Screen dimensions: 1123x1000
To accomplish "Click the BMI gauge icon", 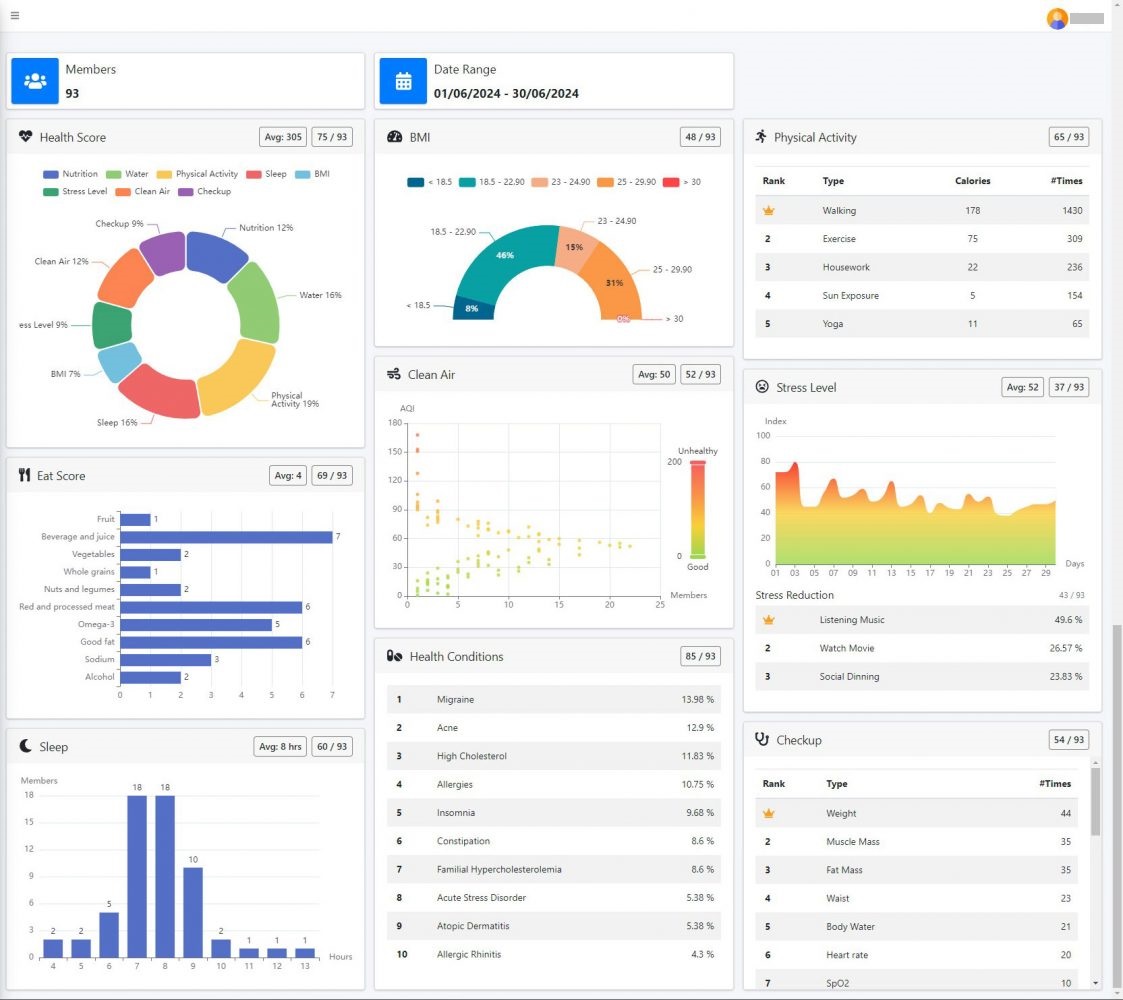I will (x=394, y=137).
